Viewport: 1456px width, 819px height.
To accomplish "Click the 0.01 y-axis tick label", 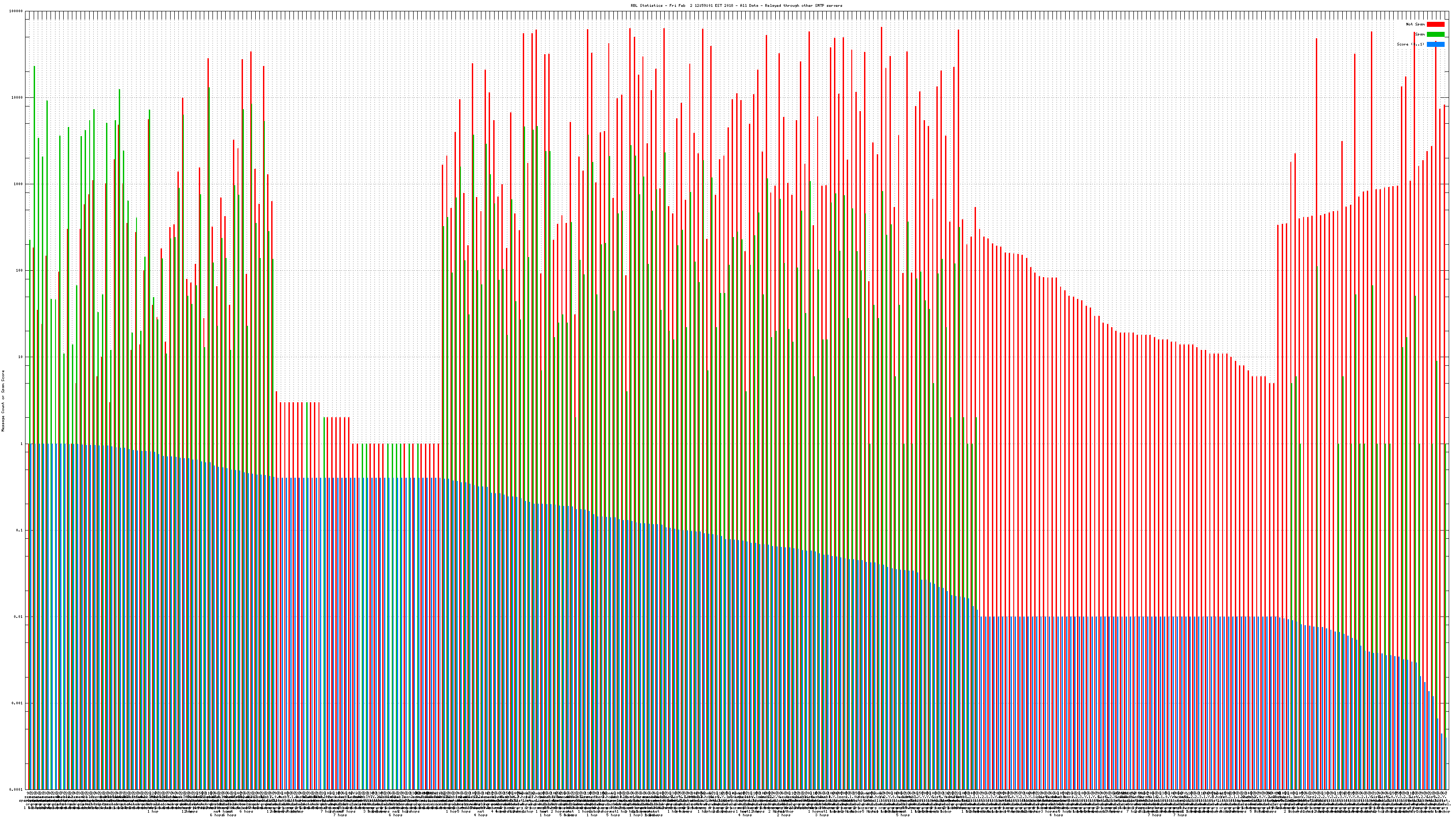I will point(18,617).
